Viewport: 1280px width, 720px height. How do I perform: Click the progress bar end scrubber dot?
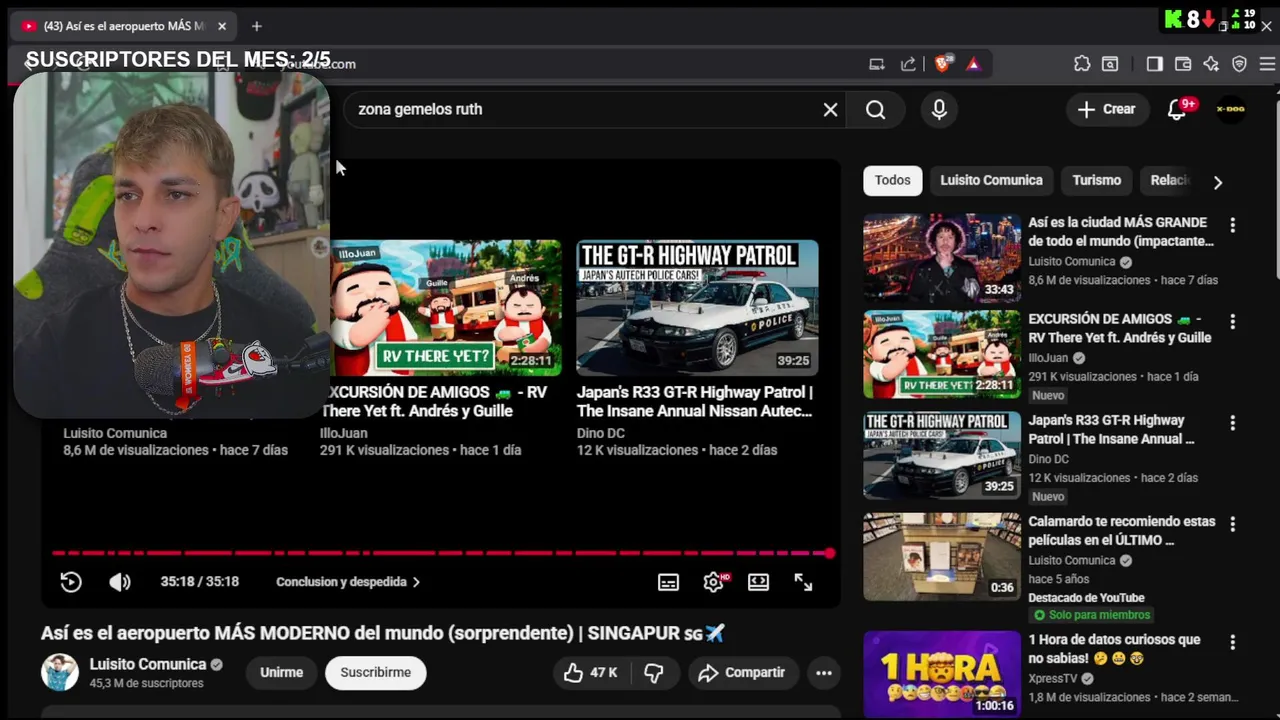click(829, 553)
